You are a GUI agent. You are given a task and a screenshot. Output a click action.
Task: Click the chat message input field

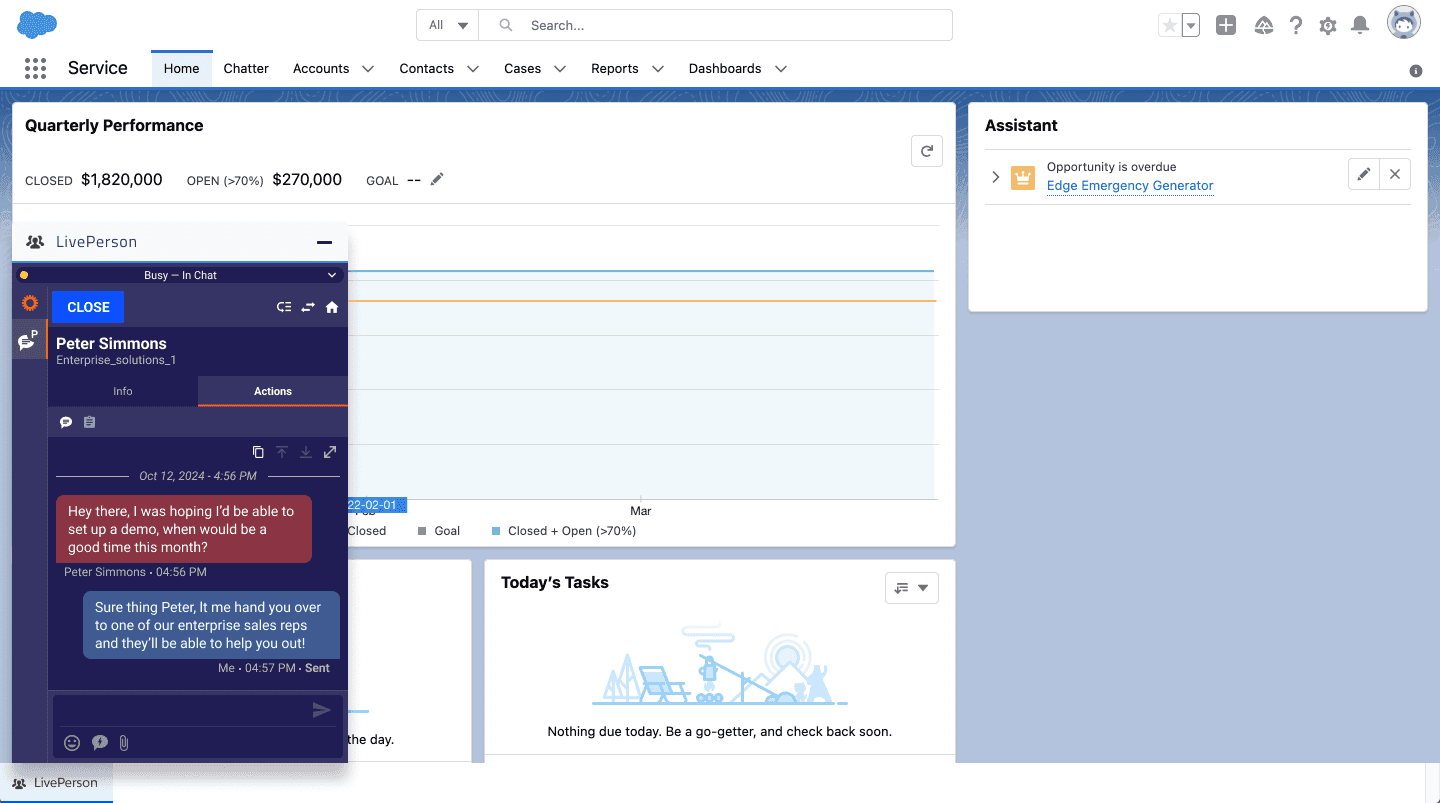[x=181, y=710]
